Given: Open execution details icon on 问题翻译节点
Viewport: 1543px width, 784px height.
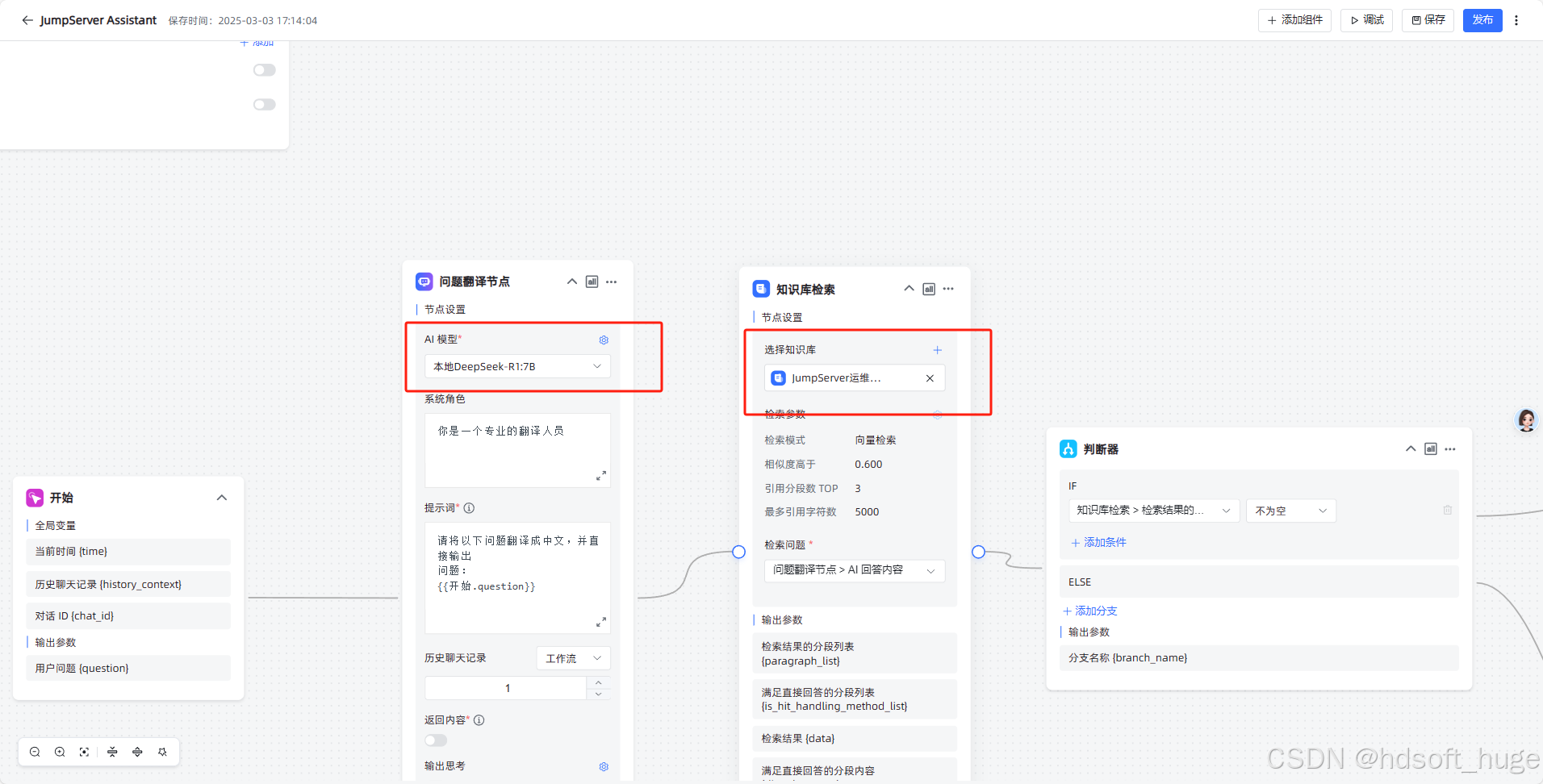Looking at the screenshot, I should 592,281.
